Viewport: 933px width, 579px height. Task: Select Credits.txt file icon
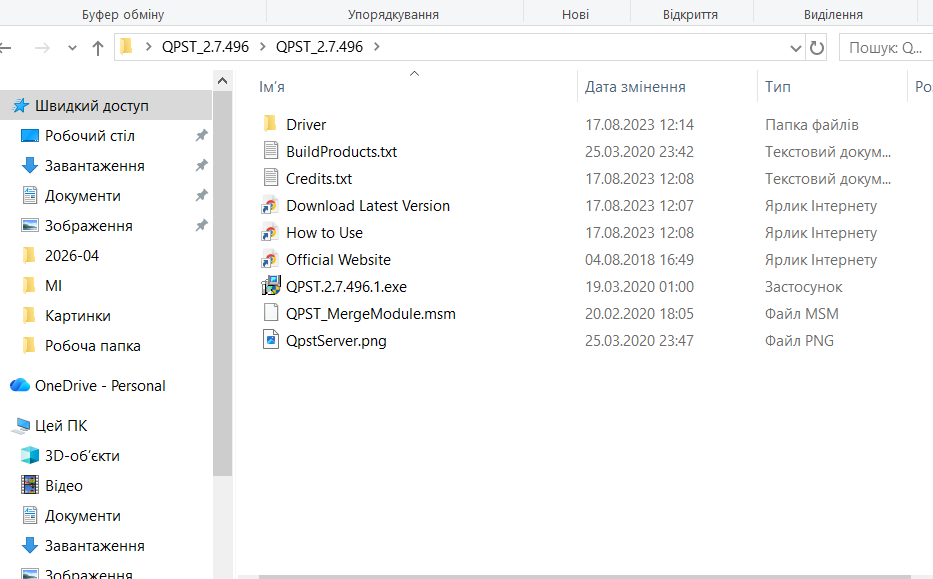click(271, 177)
